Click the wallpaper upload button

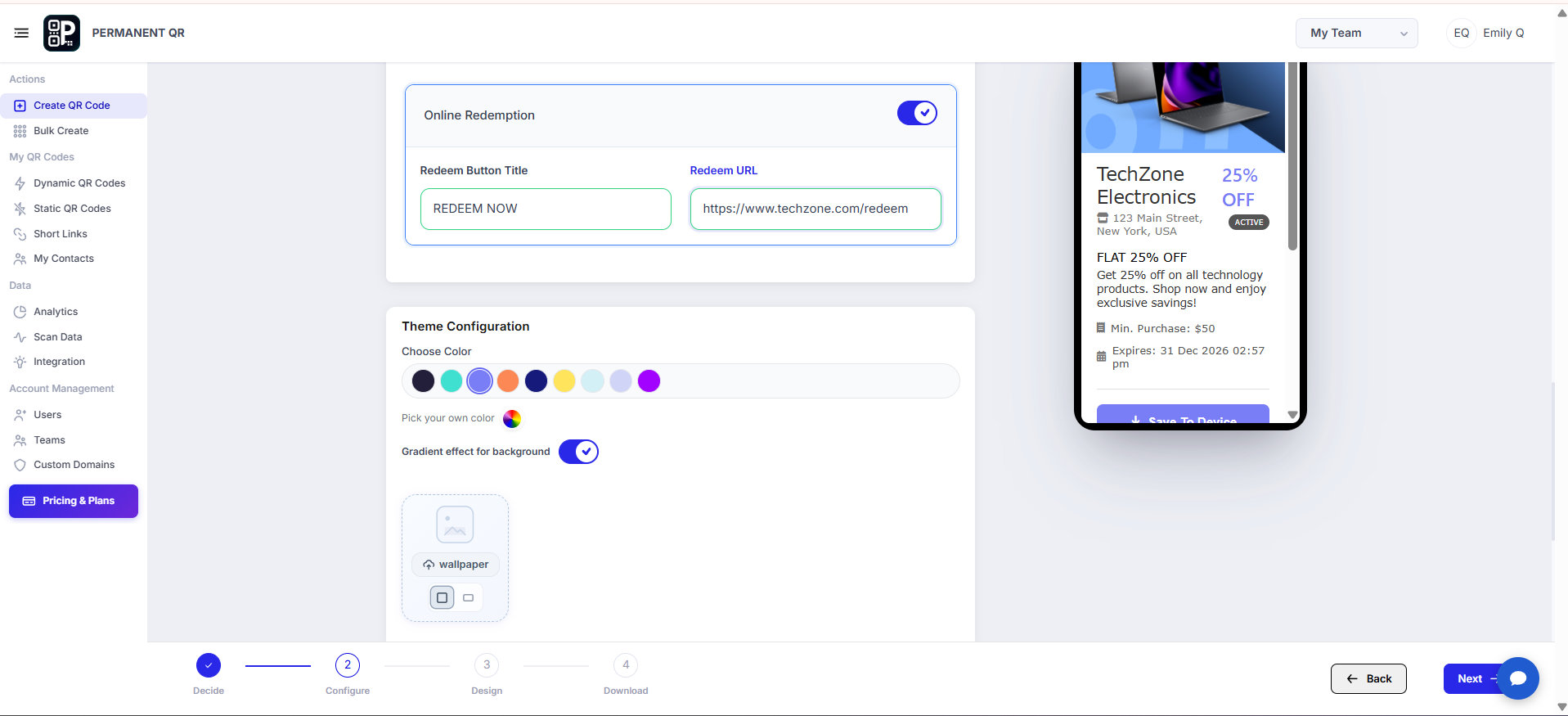456,565
